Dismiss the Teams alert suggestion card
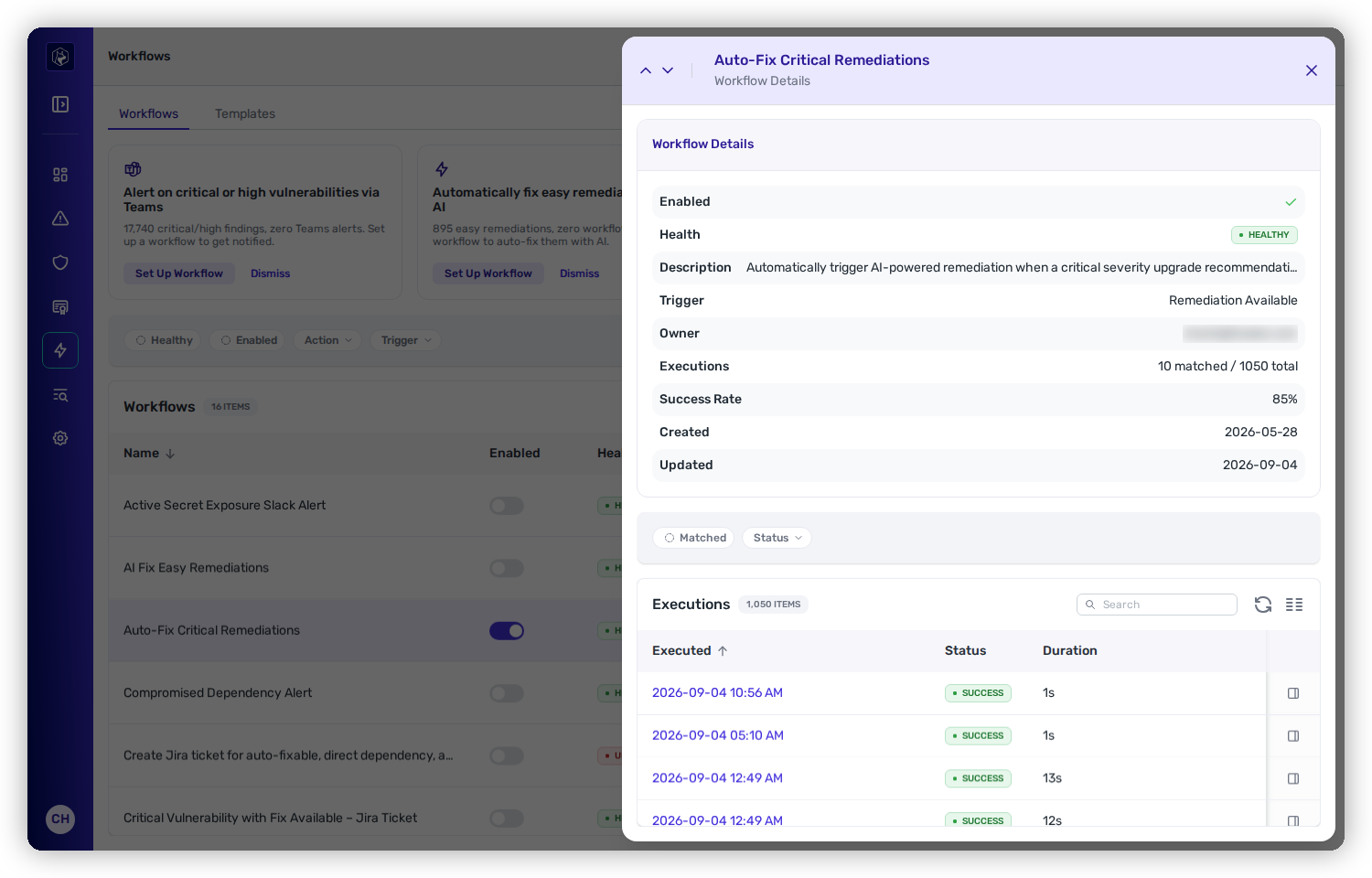This screenshot has width=1372, height=878. point(271,273)
